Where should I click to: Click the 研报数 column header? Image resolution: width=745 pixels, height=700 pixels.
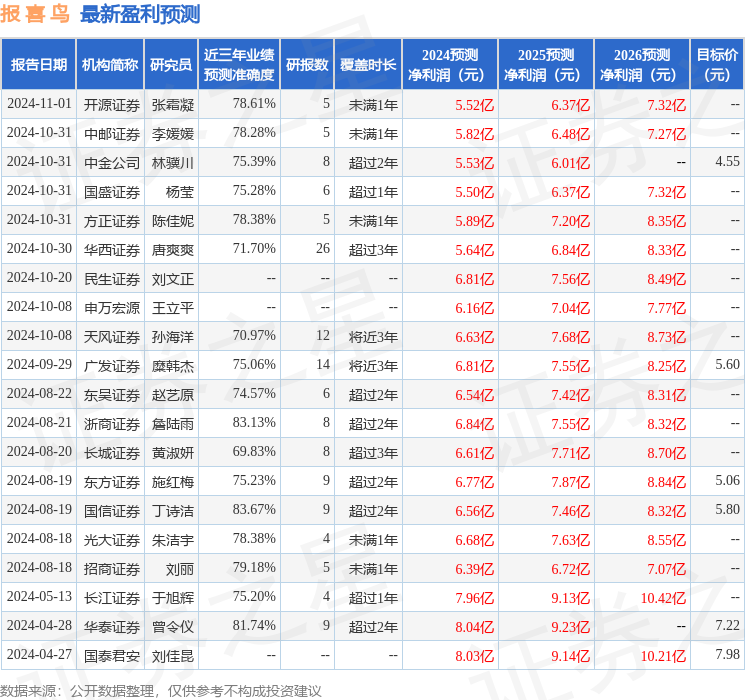click(x=307, y=64)
